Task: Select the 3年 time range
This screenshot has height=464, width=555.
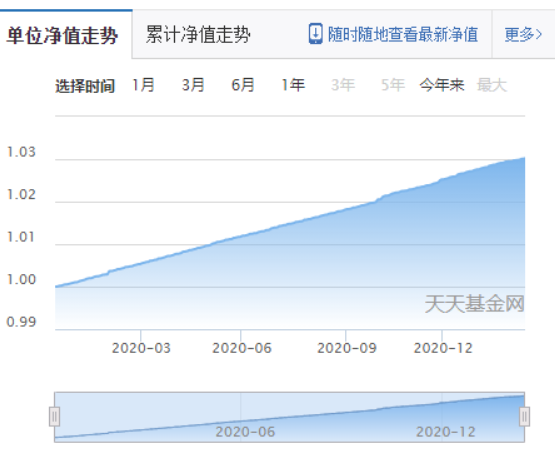Action: coord(343,85)
